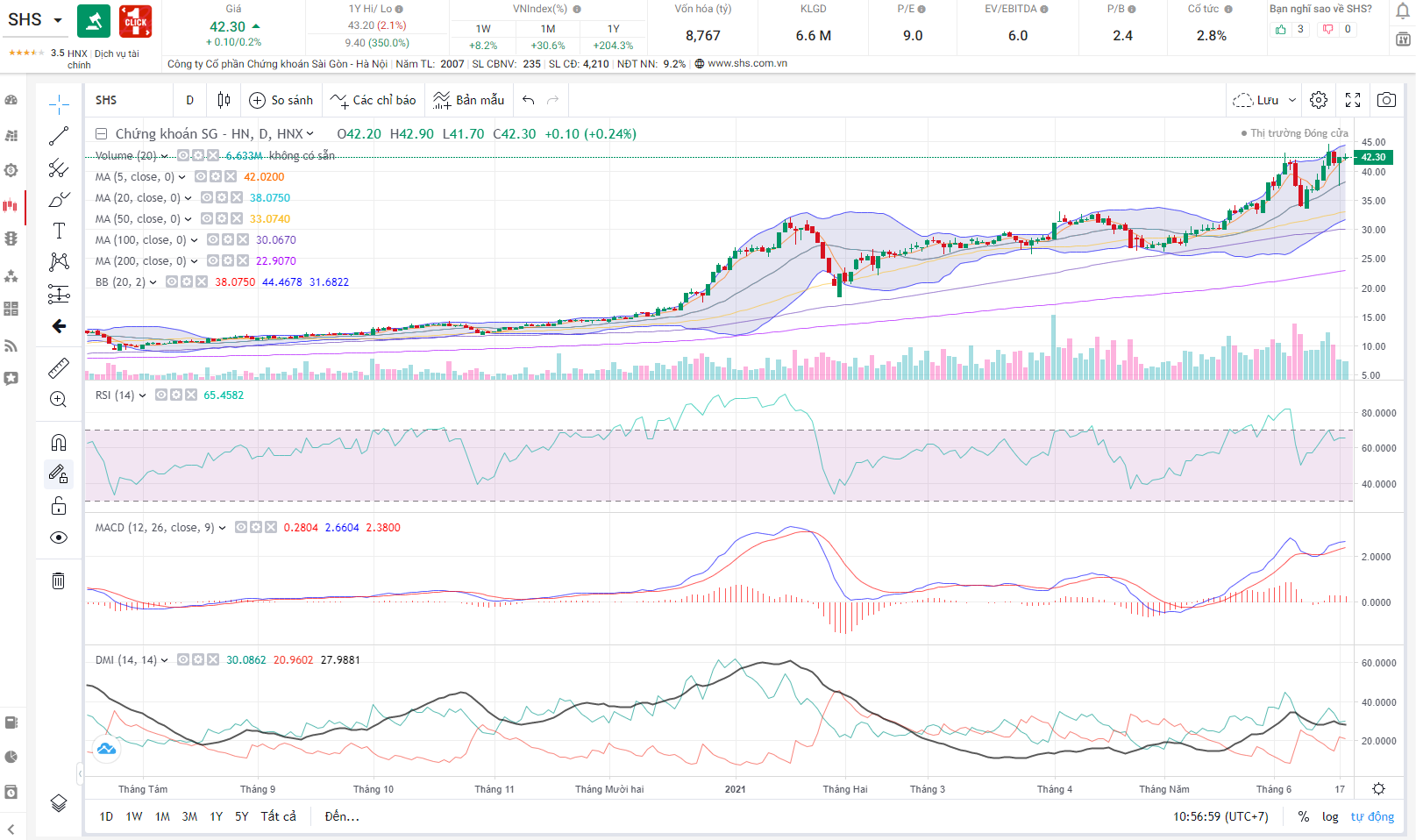The image size is (1416, 840).
Task: Select the trend line drawing tool
Action: tap(59, 136)
